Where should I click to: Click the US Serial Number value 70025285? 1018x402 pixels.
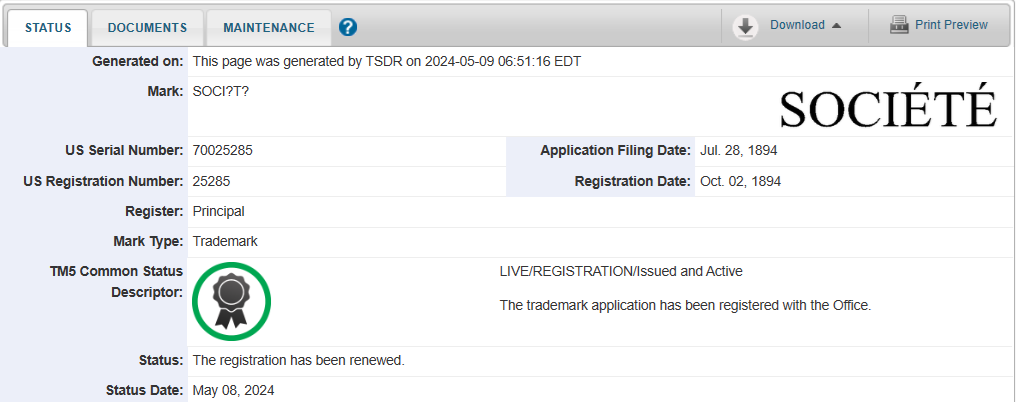tap(223, 151)
